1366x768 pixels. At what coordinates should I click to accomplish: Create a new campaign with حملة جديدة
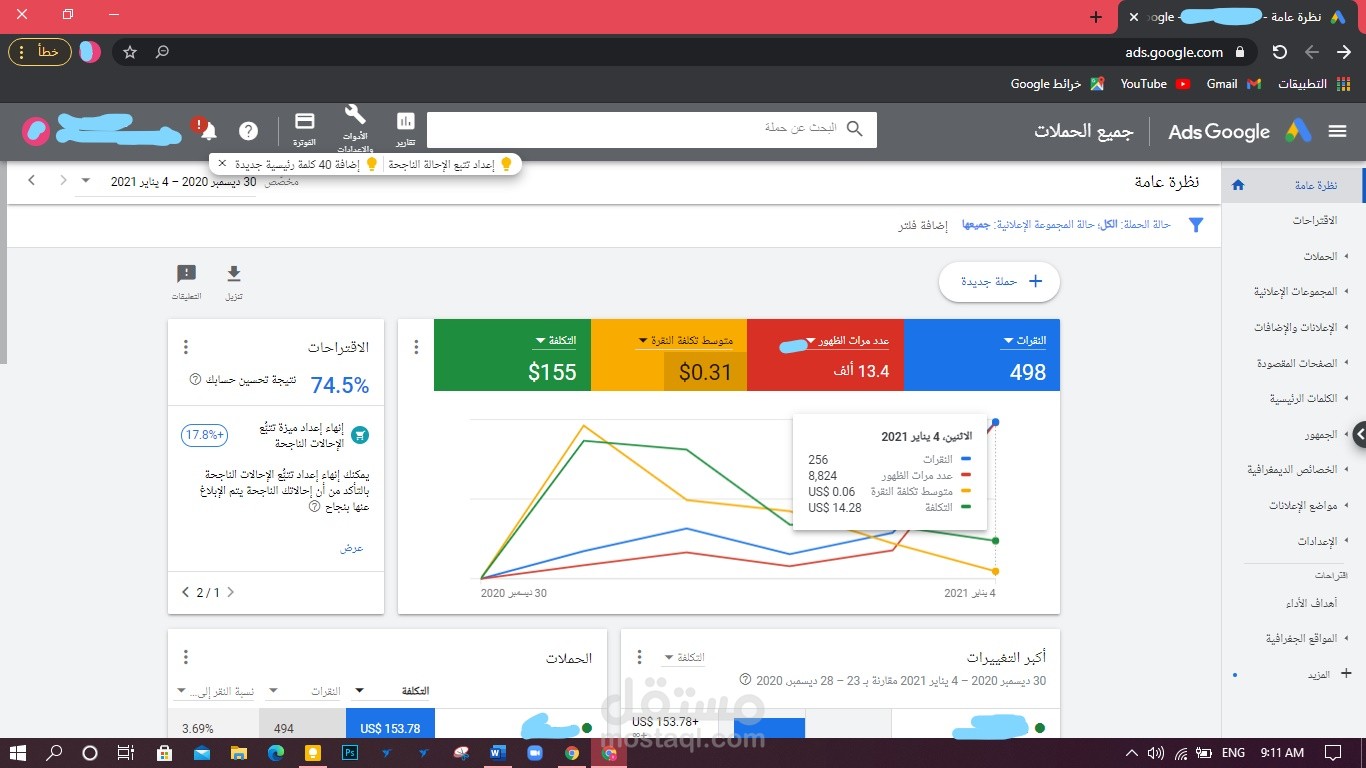(x=999, y=282)
